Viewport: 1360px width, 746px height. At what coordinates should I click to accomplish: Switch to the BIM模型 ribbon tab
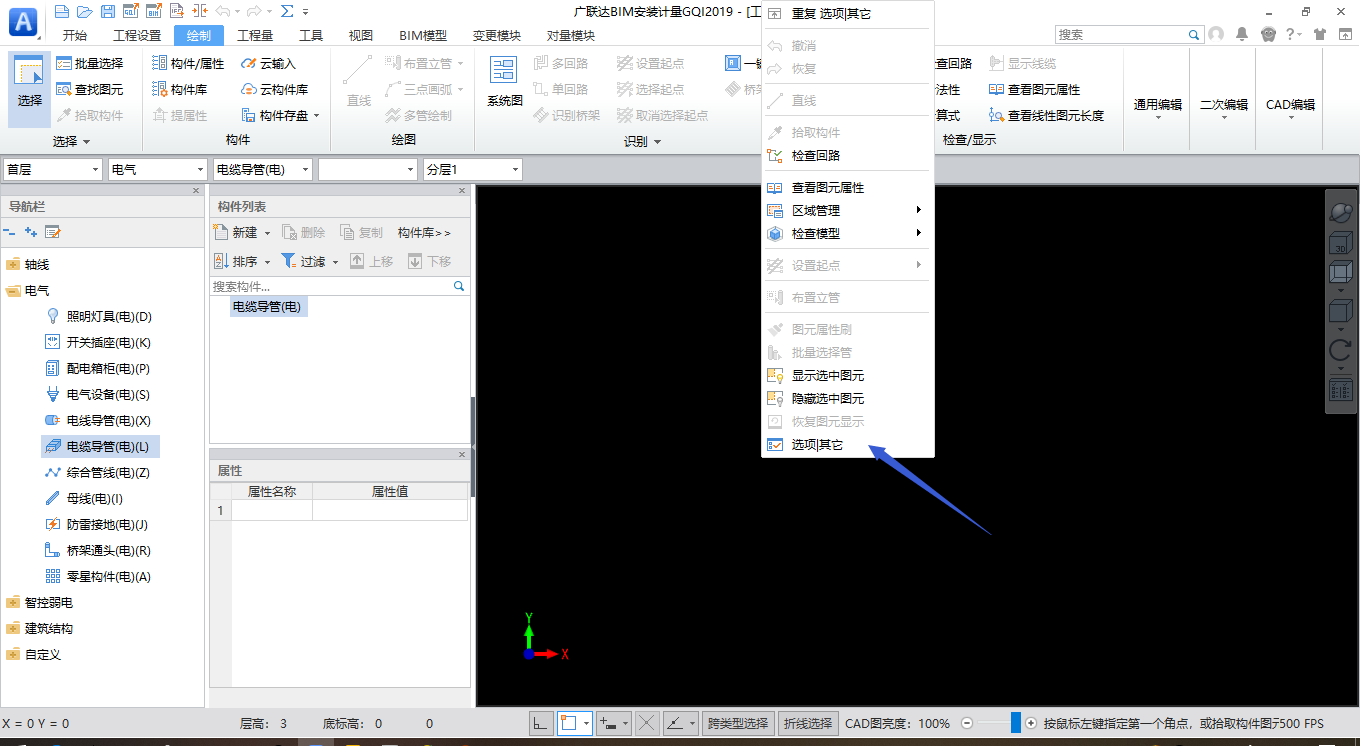423,35
